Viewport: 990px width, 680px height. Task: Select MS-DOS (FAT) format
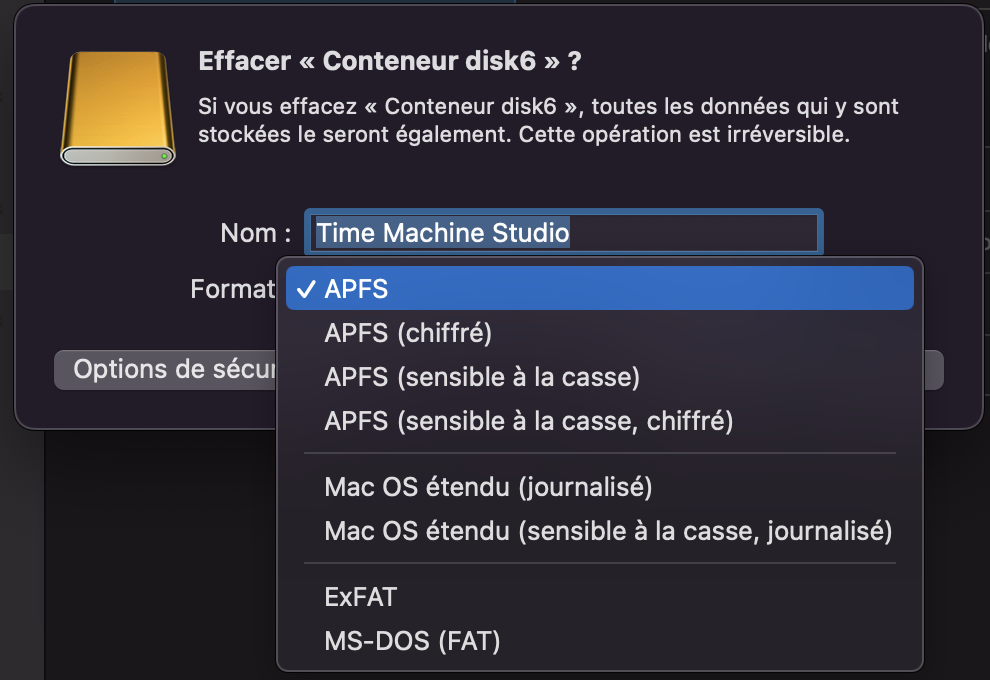tap(412, 641)
